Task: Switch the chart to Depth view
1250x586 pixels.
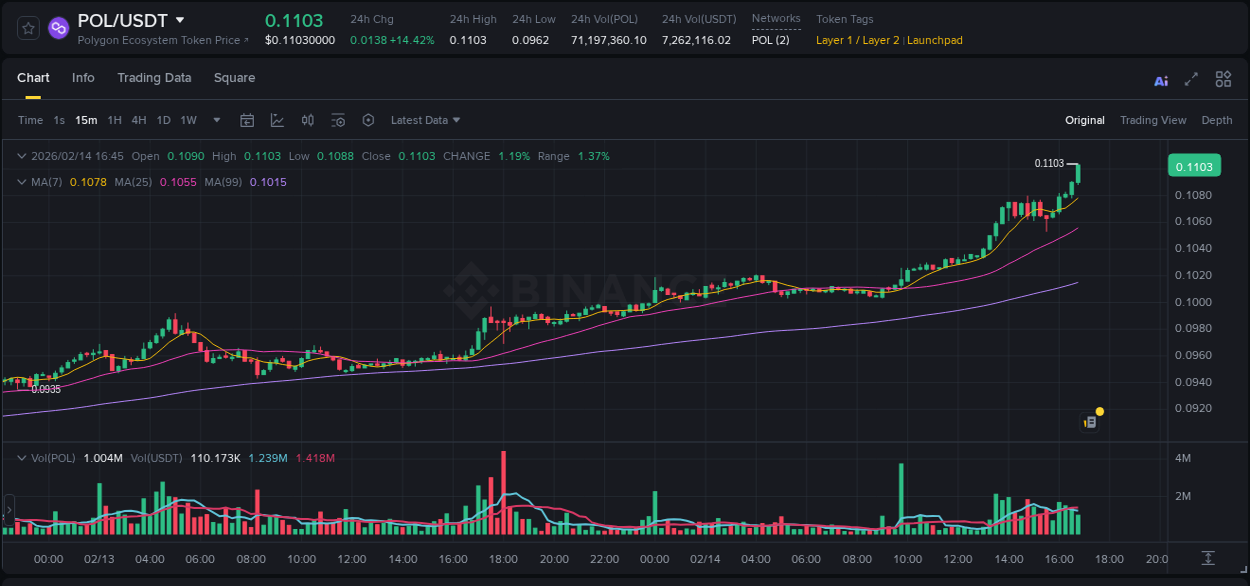Action: tap(1217, 120)
